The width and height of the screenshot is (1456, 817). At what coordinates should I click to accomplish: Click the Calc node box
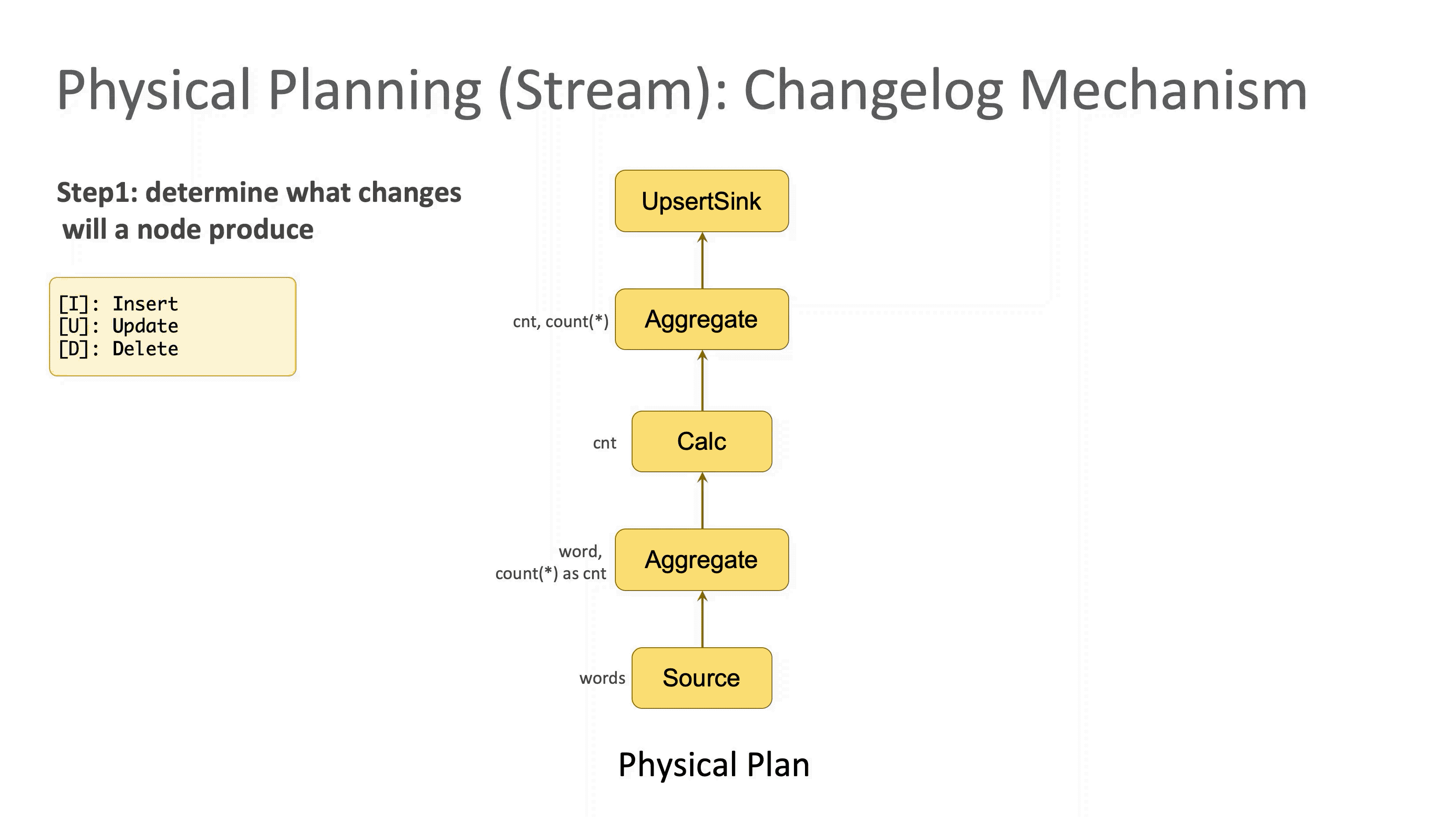[x=702, y=441]
